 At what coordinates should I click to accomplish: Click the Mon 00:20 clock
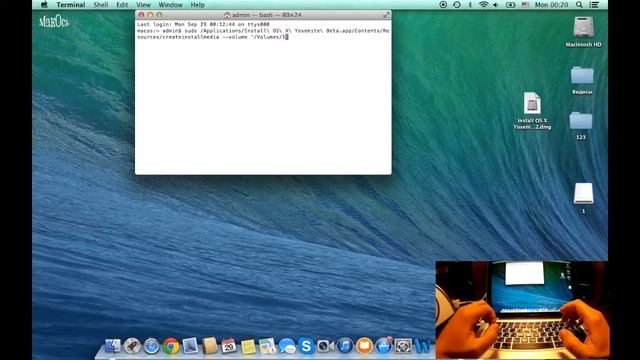(x=551, y=5)
